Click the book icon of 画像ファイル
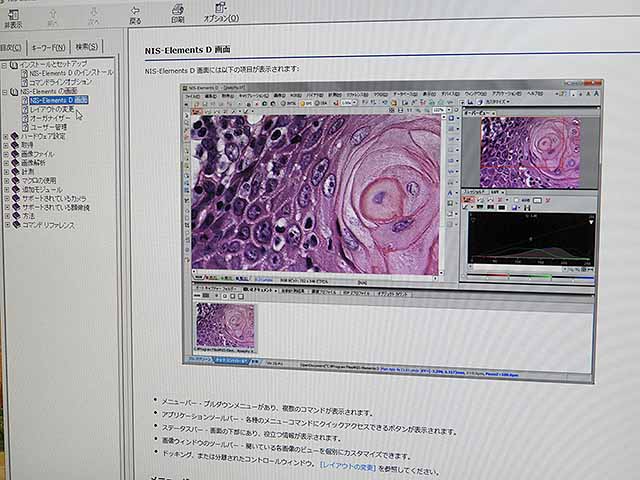Screen dimensions: 640x480 point(16,154)
